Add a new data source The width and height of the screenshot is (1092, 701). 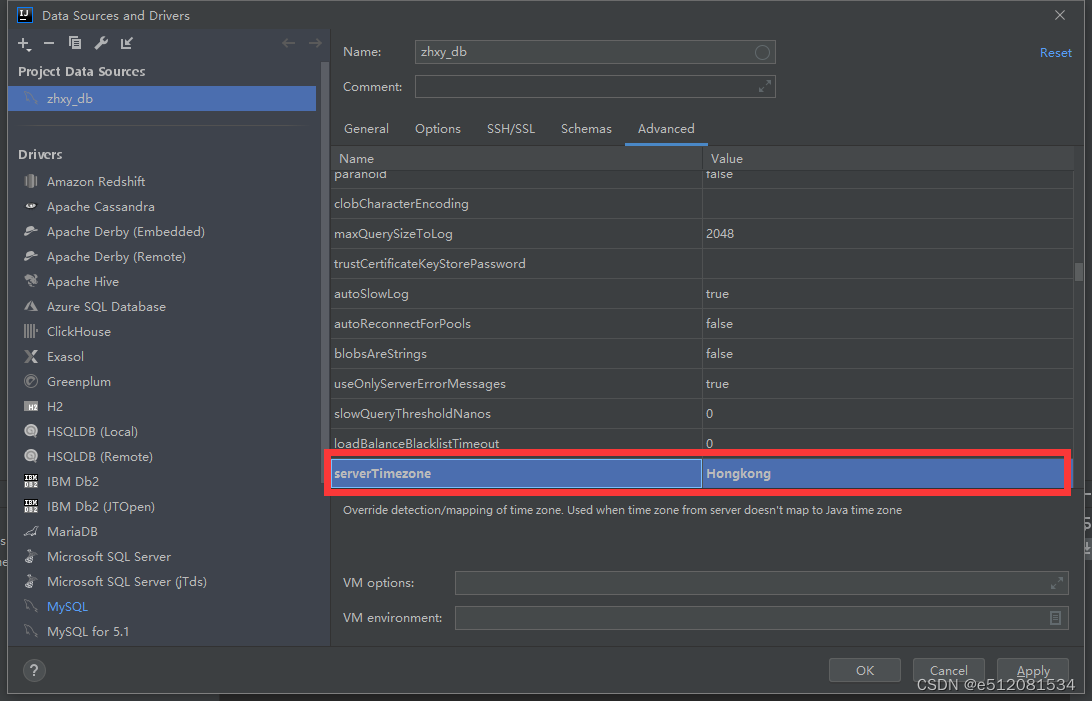pos(24,43)
